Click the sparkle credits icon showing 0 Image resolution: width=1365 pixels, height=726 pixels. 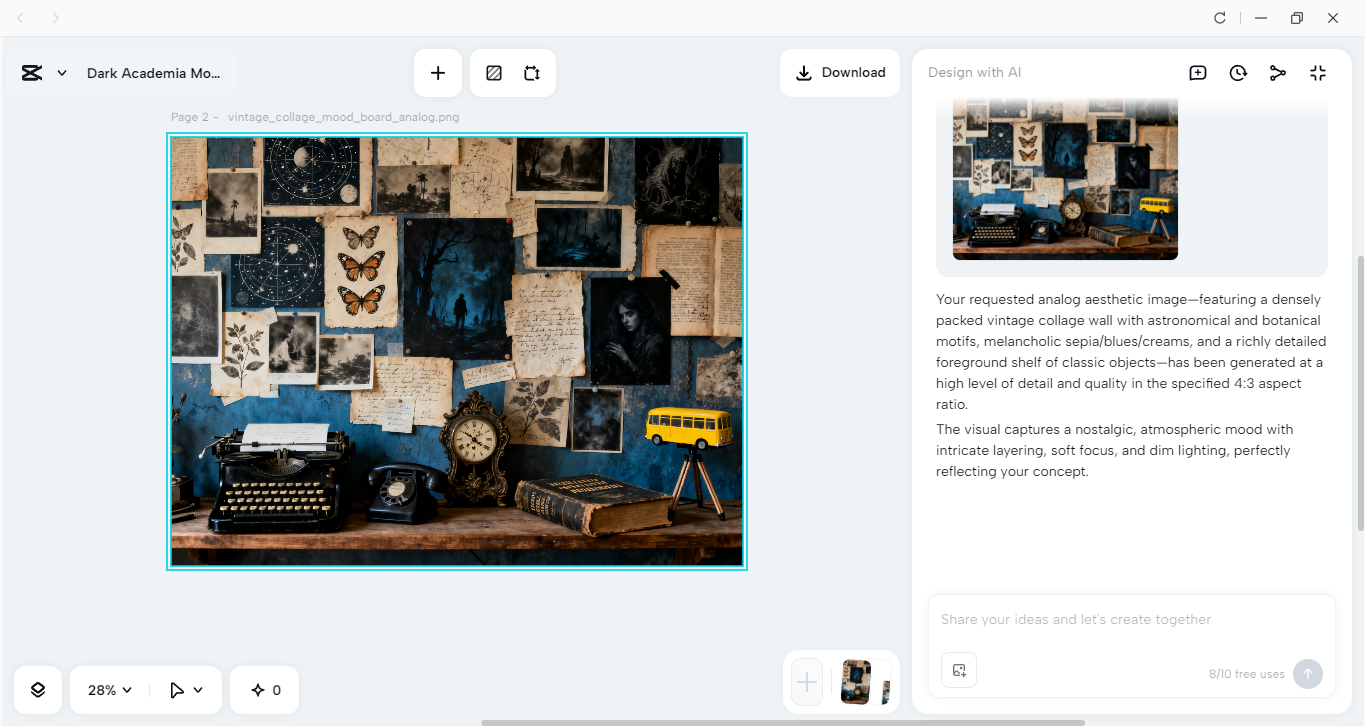click(264, 689)
